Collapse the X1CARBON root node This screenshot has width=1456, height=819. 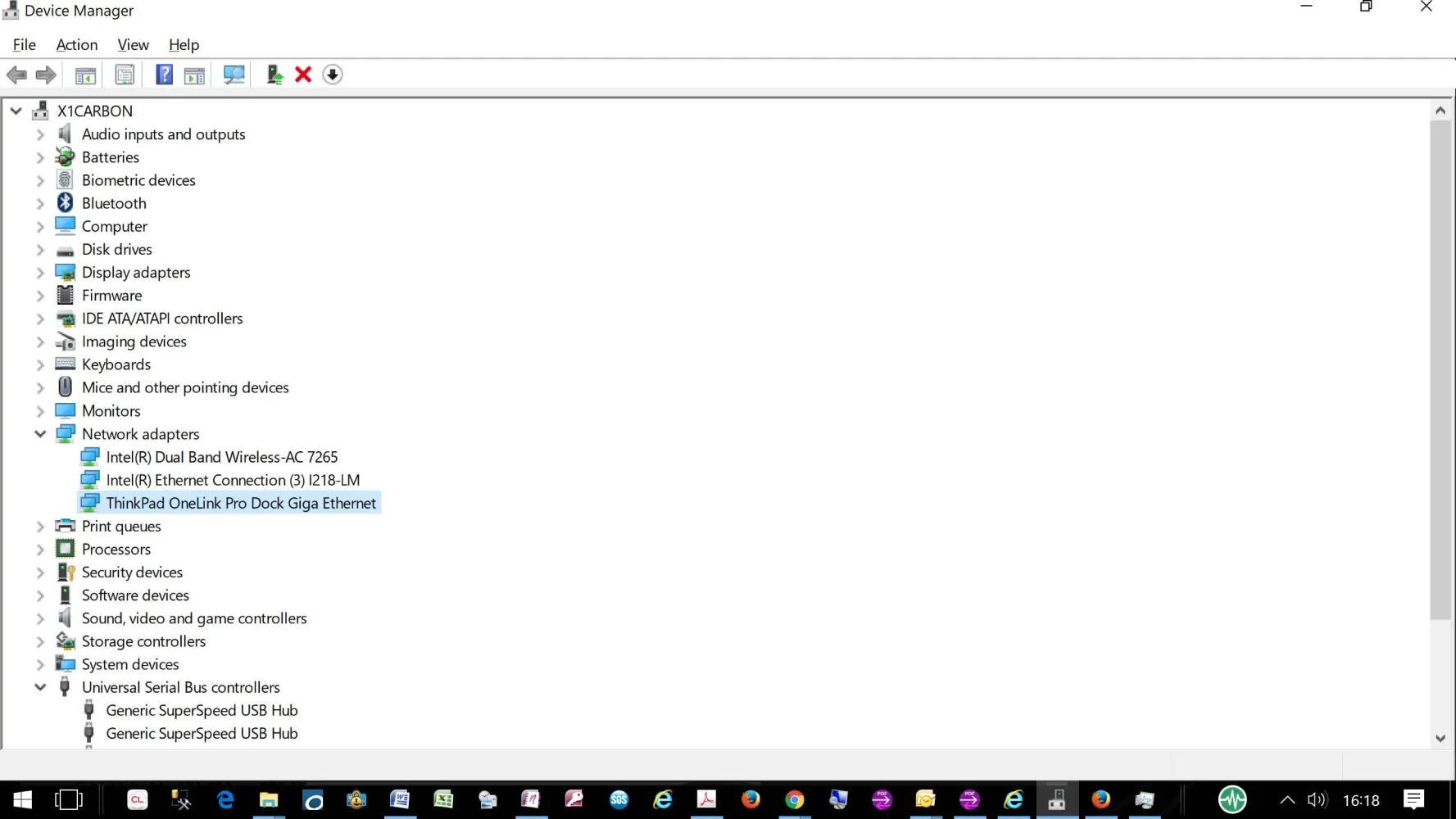[16, 111]
